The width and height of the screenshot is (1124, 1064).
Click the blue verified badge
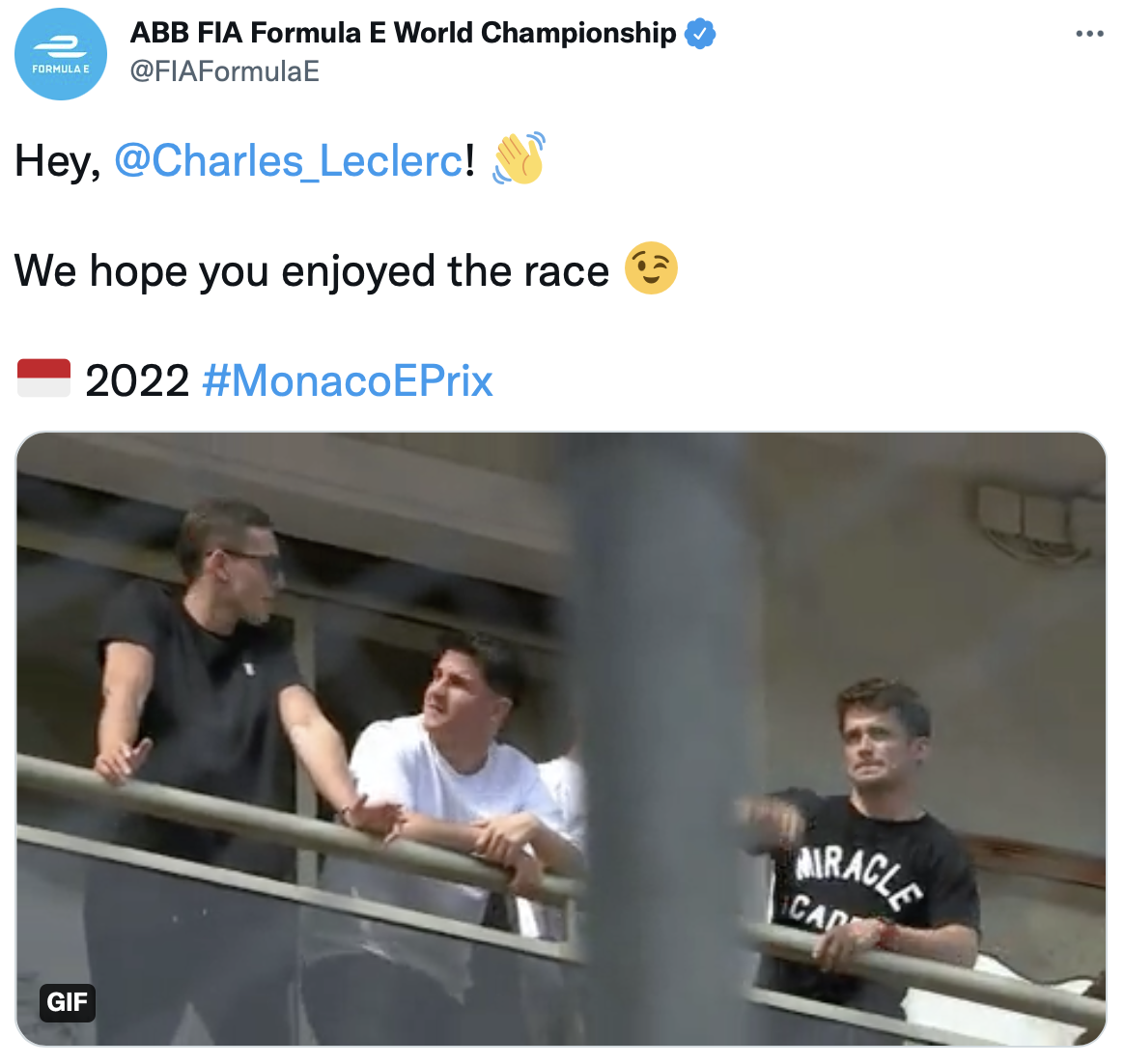pos(699,34)
